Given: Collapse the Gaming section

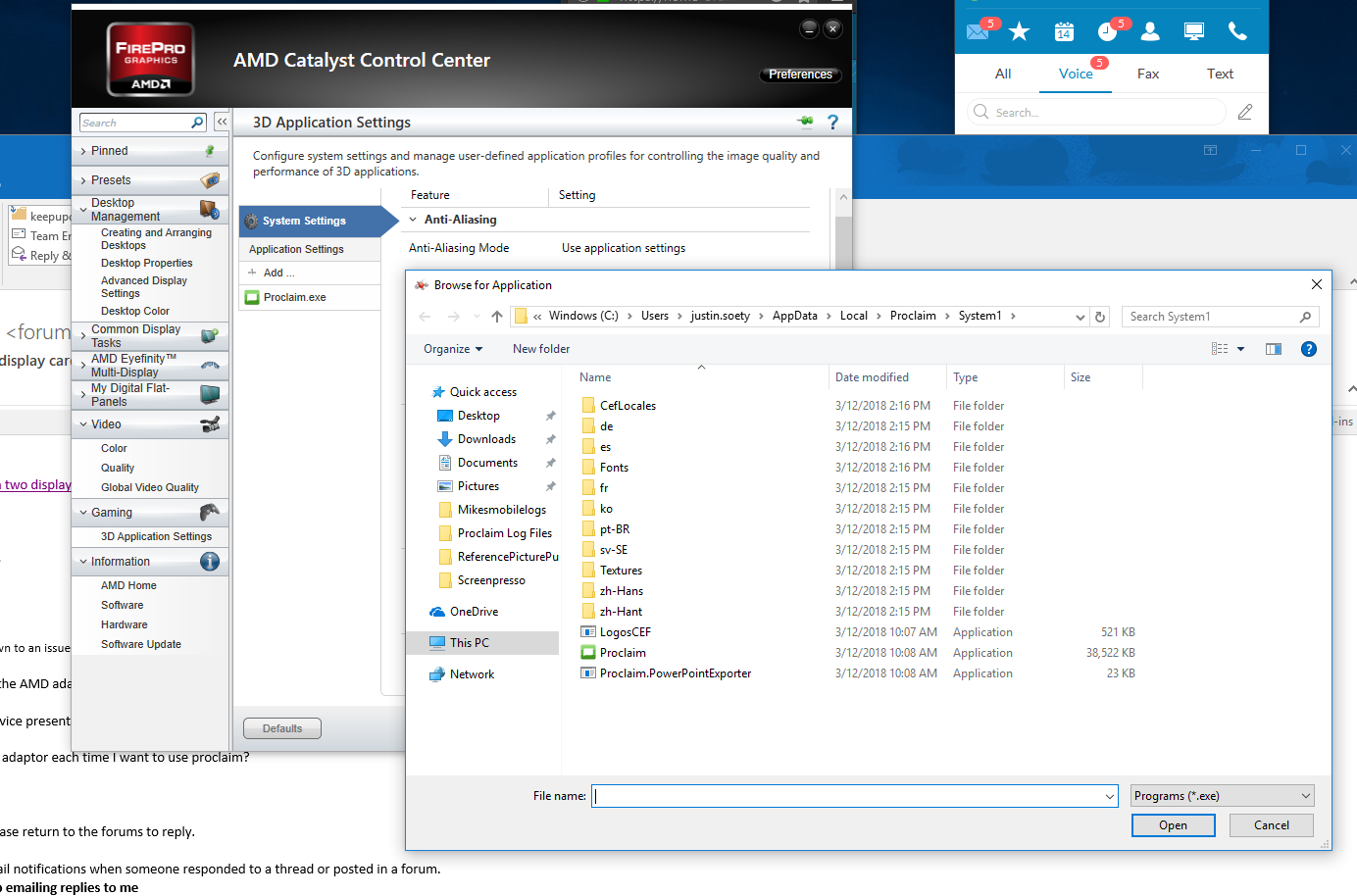Looking at the screenshot, I should [83, 513].
